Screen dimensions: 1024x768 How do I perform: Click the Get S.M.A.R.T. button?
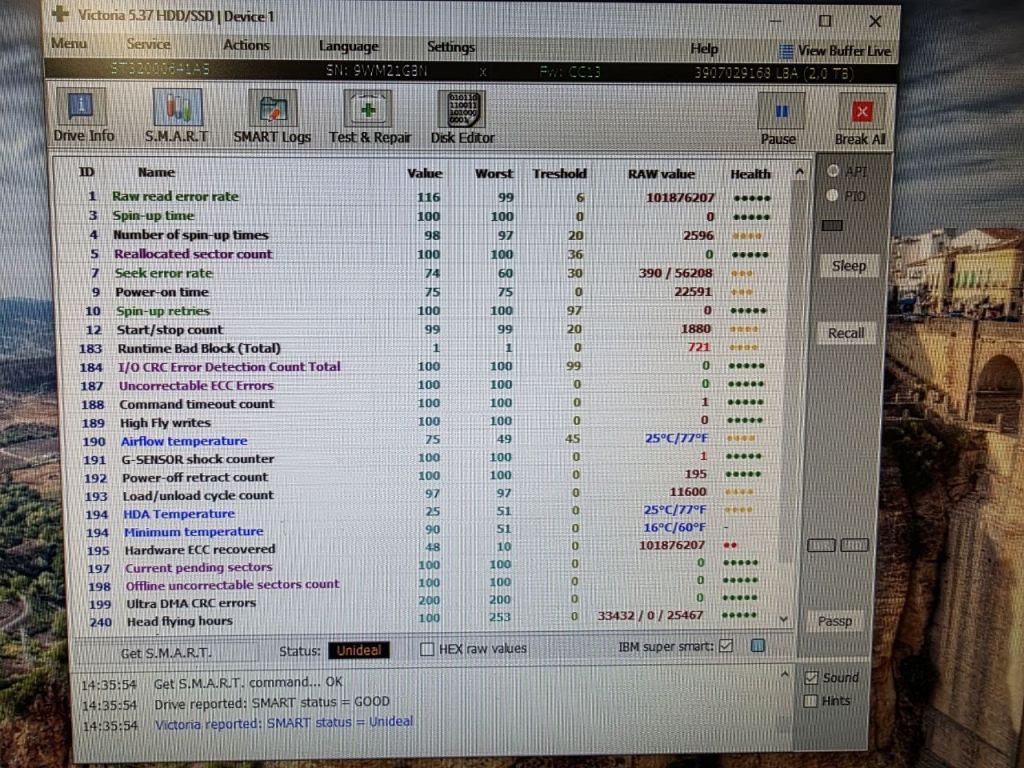[x=166, y=652]
